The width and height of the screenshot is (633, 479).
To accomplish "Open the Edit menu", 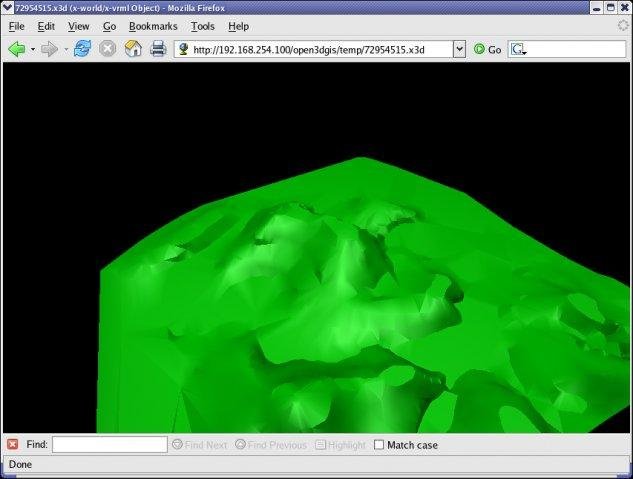I will click(x=46, y=27).
